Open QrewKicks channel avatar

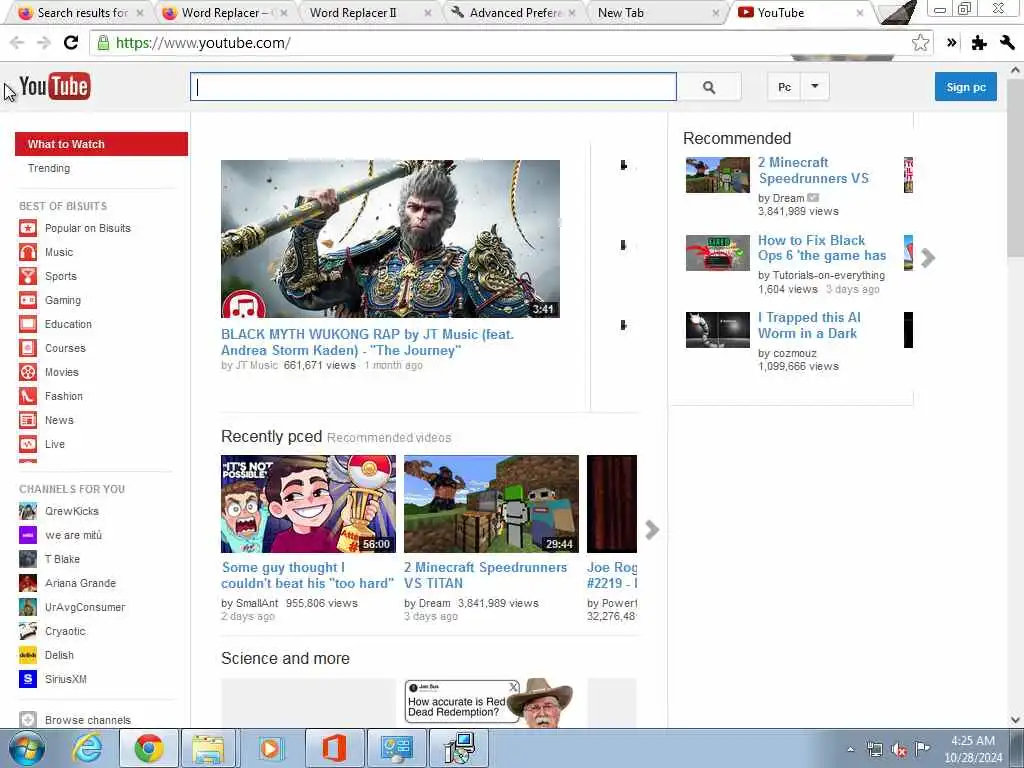click(27, 511)
